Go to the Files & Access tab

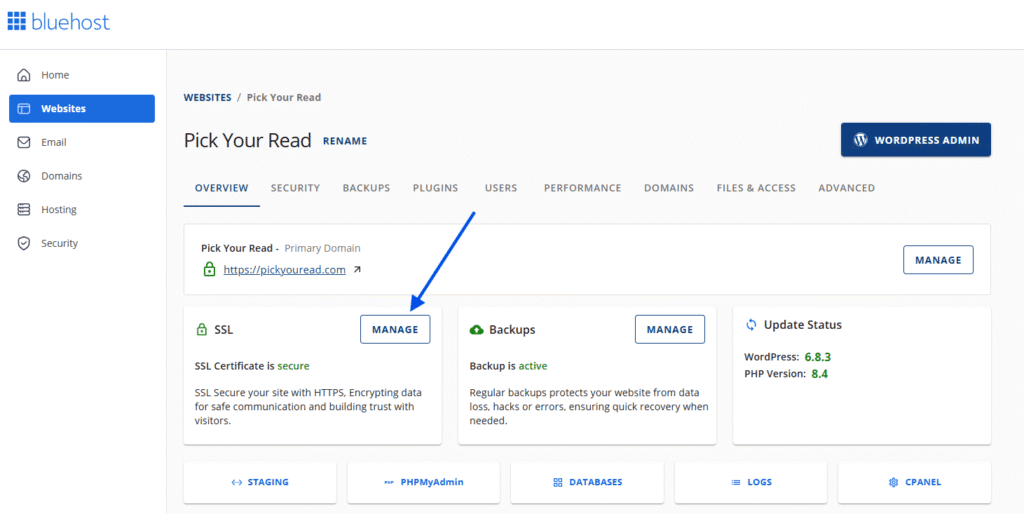coord(756,188)
